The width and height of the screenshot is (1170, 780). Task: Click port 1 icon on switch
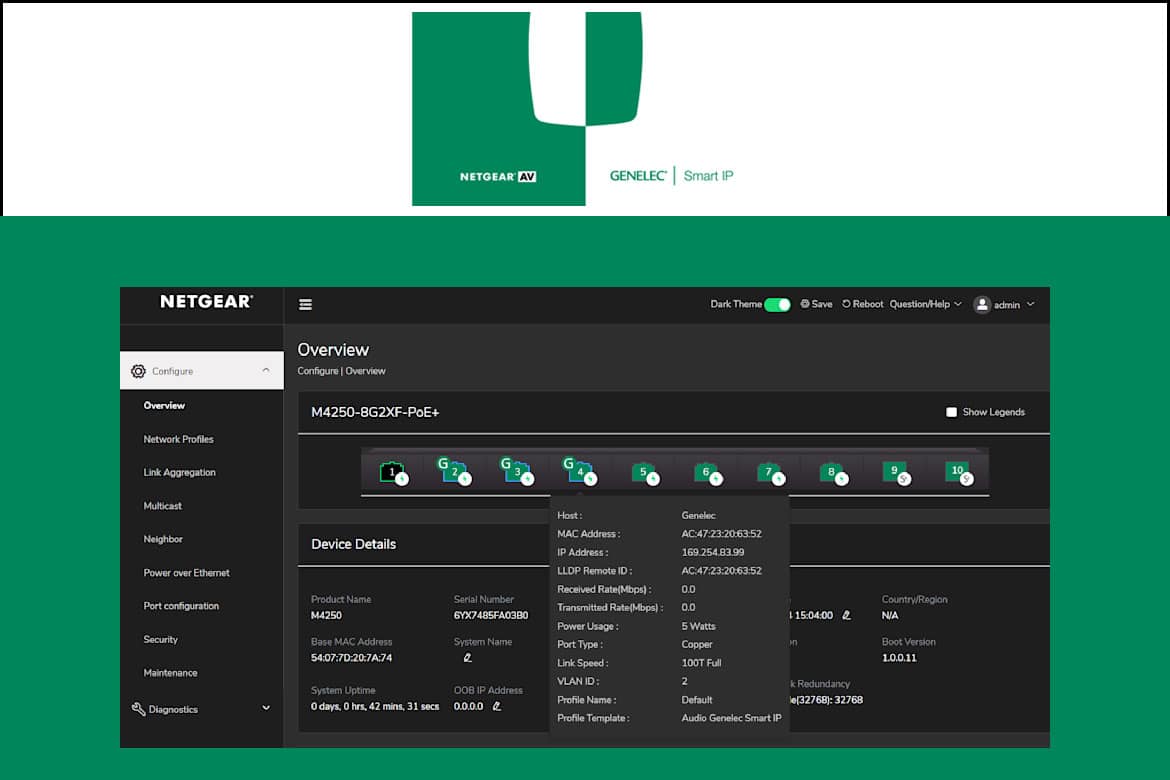coord(392,472)
